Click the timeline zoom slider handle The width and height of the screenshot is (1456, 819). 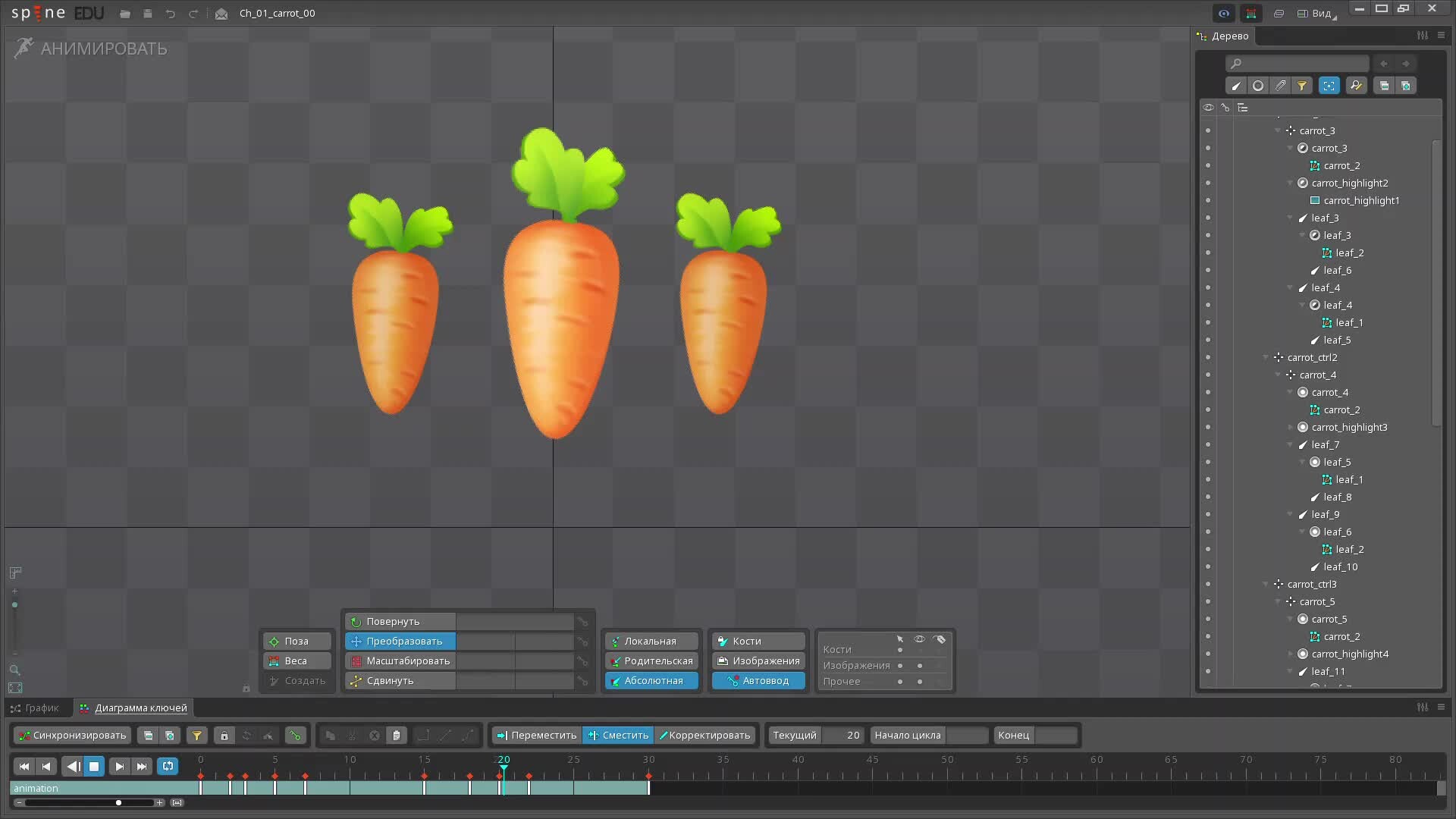pos(118,802)
